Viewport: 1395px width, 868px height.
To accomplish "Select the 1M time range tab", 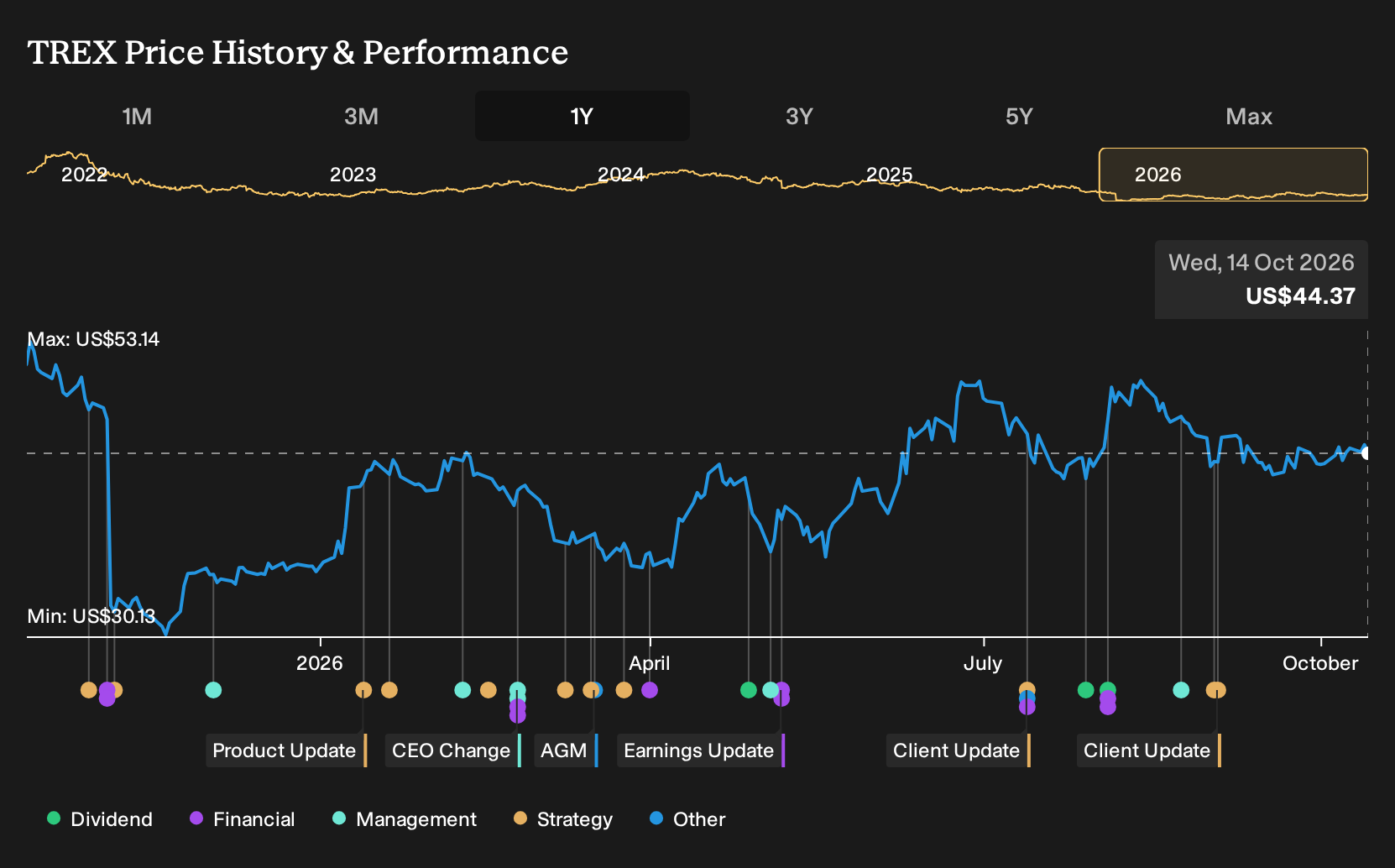I will 137,117.
